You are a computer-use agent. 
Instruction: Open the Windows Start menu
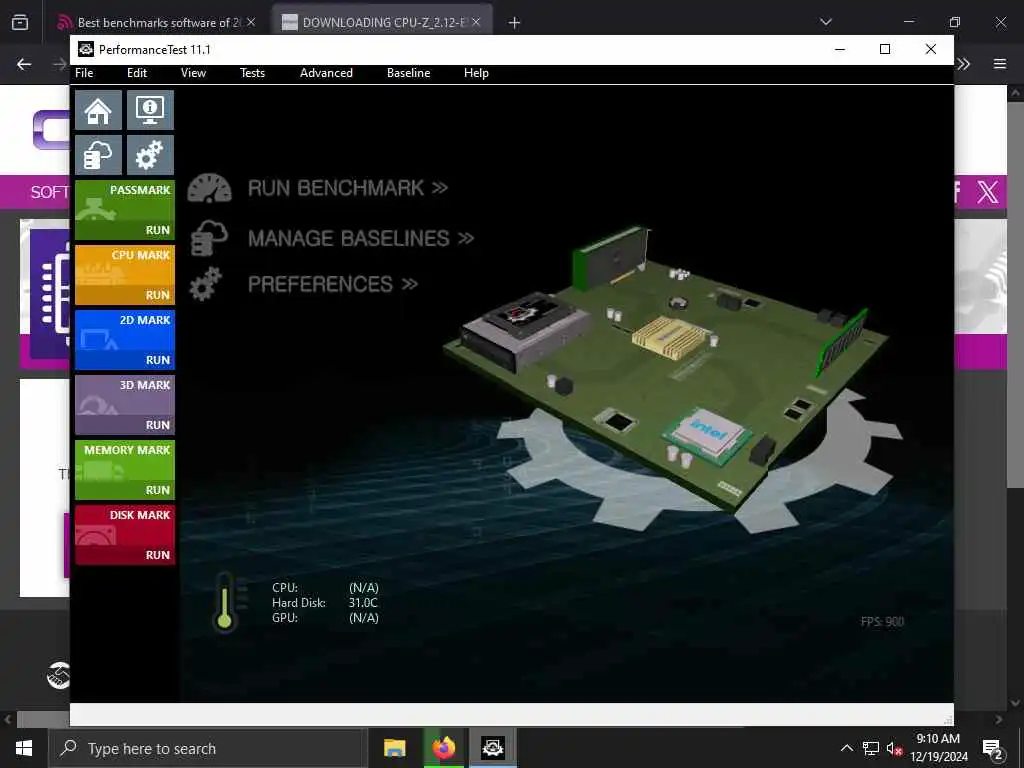point(24,748)
